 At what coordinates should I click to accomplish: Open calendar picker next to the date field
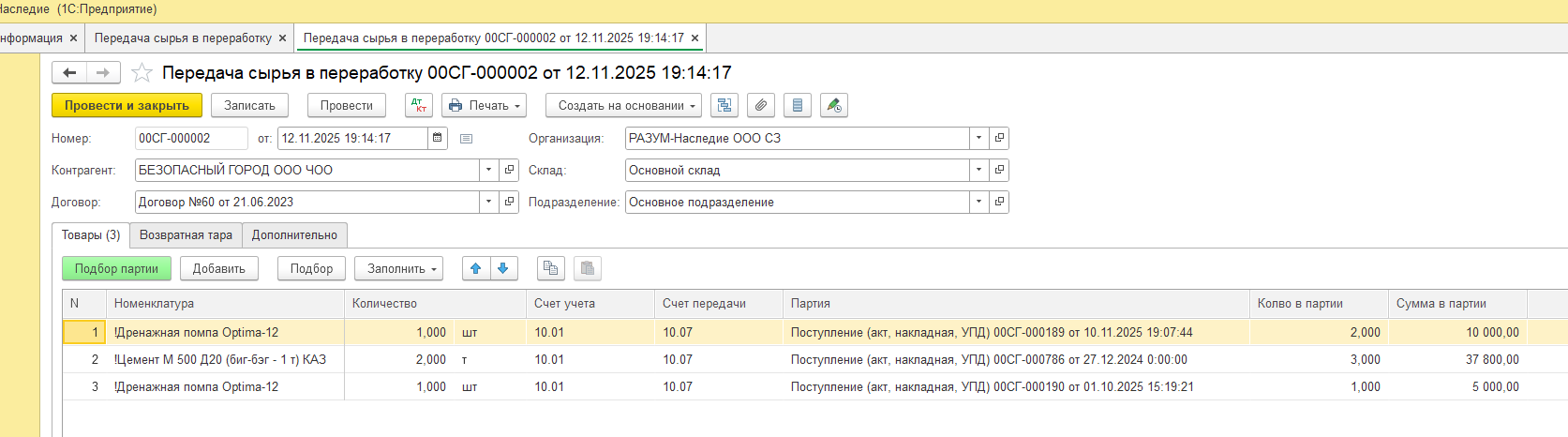[438, 139]
